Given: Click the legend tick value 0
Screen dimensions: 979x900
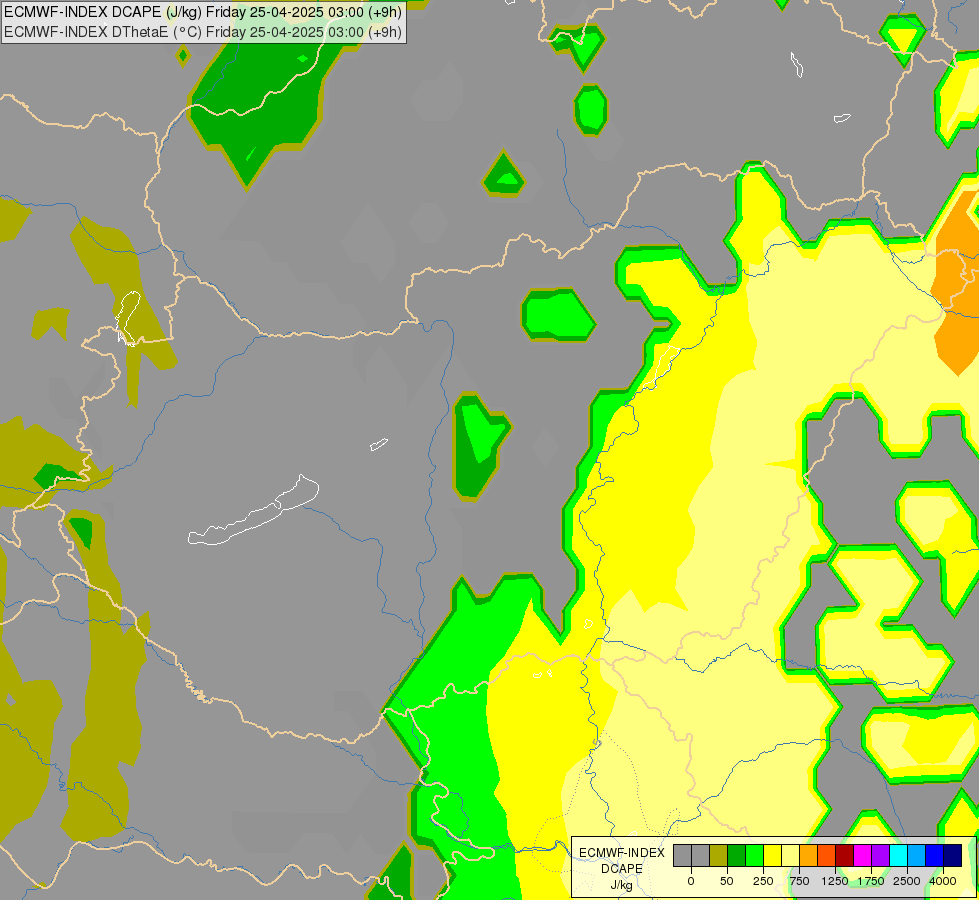Looking at the screenshot, I should tap(691, 881).
